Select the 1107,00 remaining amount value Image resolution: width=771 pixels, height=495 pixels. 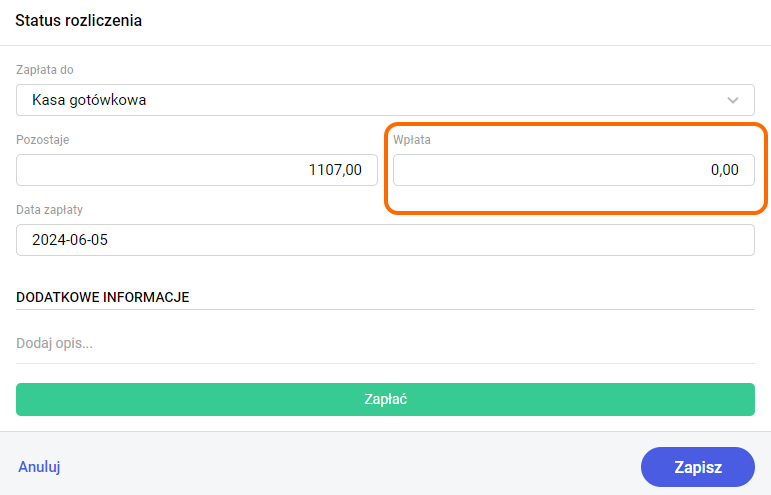point(335,170)
